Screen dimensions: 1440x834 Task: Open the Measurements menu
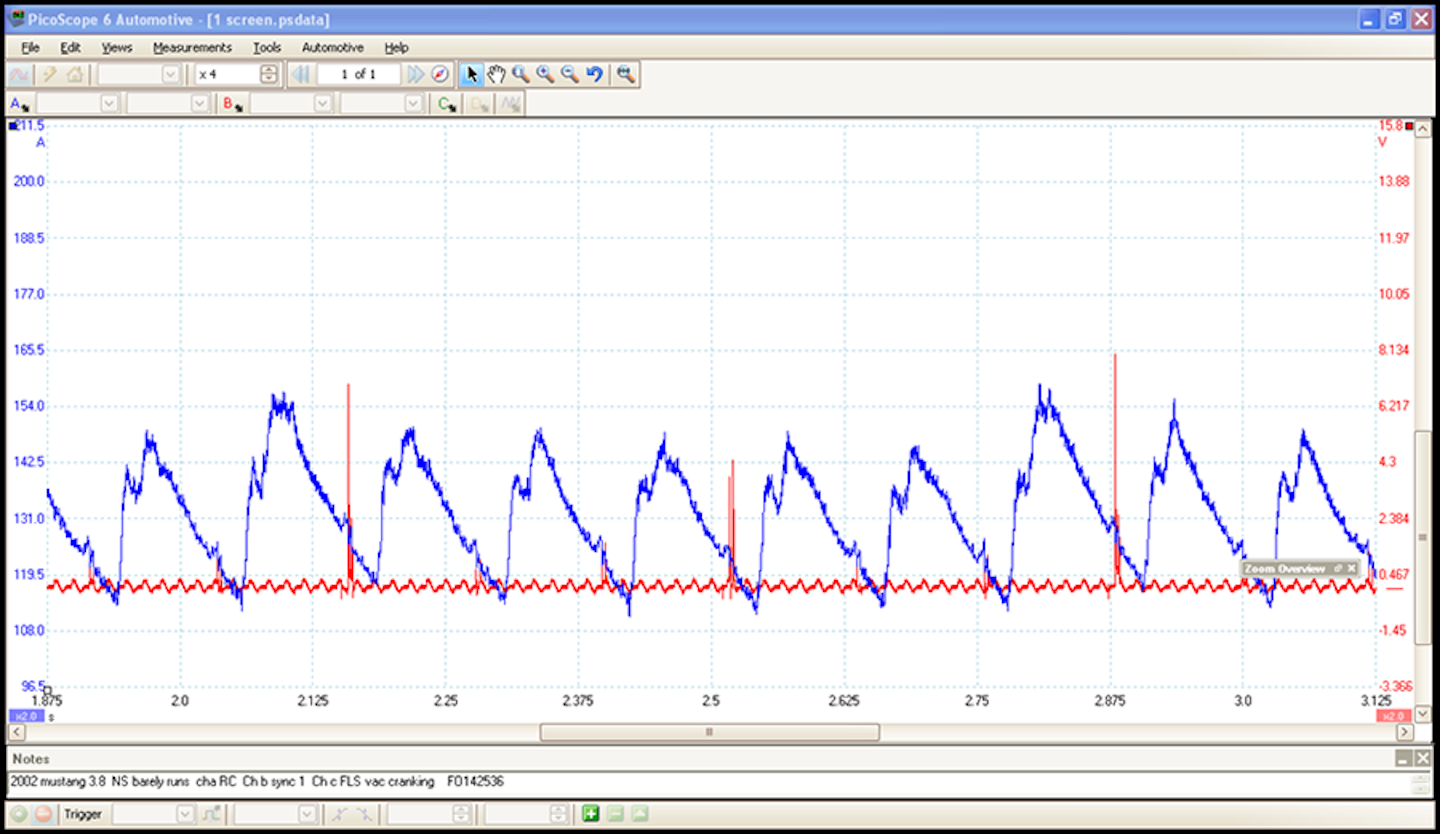click(192, 47)
